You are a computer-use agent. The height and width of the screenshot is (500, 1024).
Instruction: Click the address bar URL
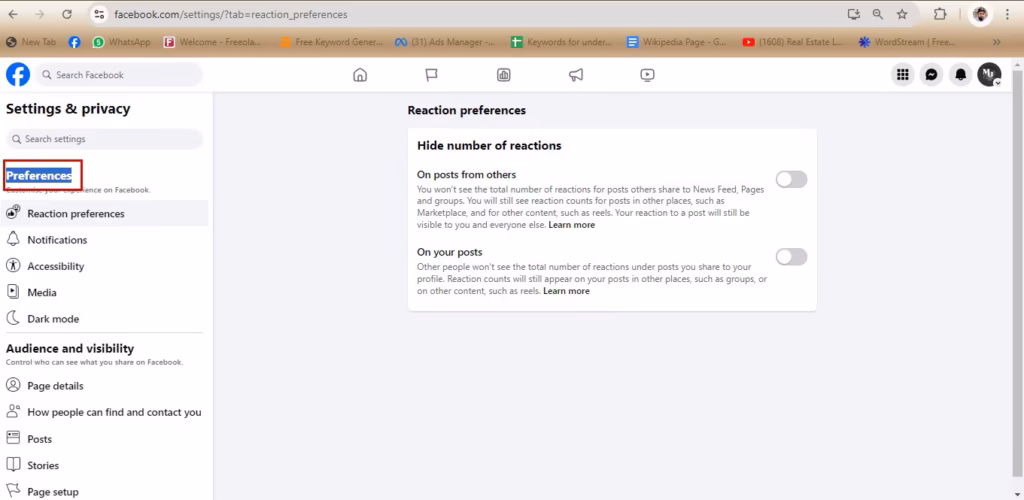(231, 14)
